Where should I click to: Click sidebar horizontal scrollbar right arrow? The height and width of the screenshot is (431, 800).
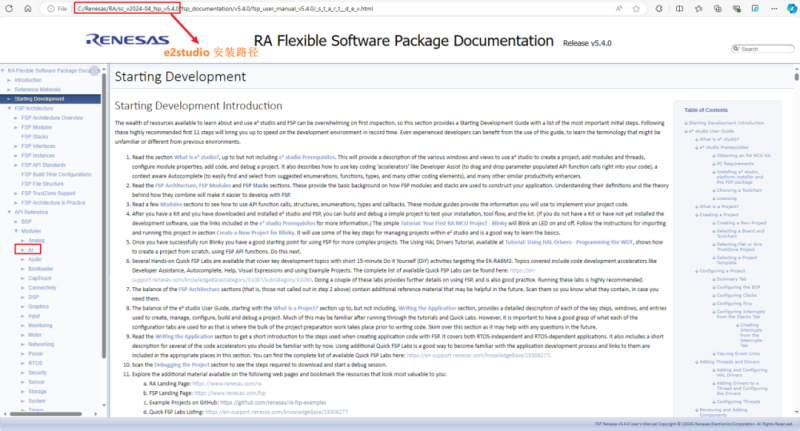click(95, 414)
